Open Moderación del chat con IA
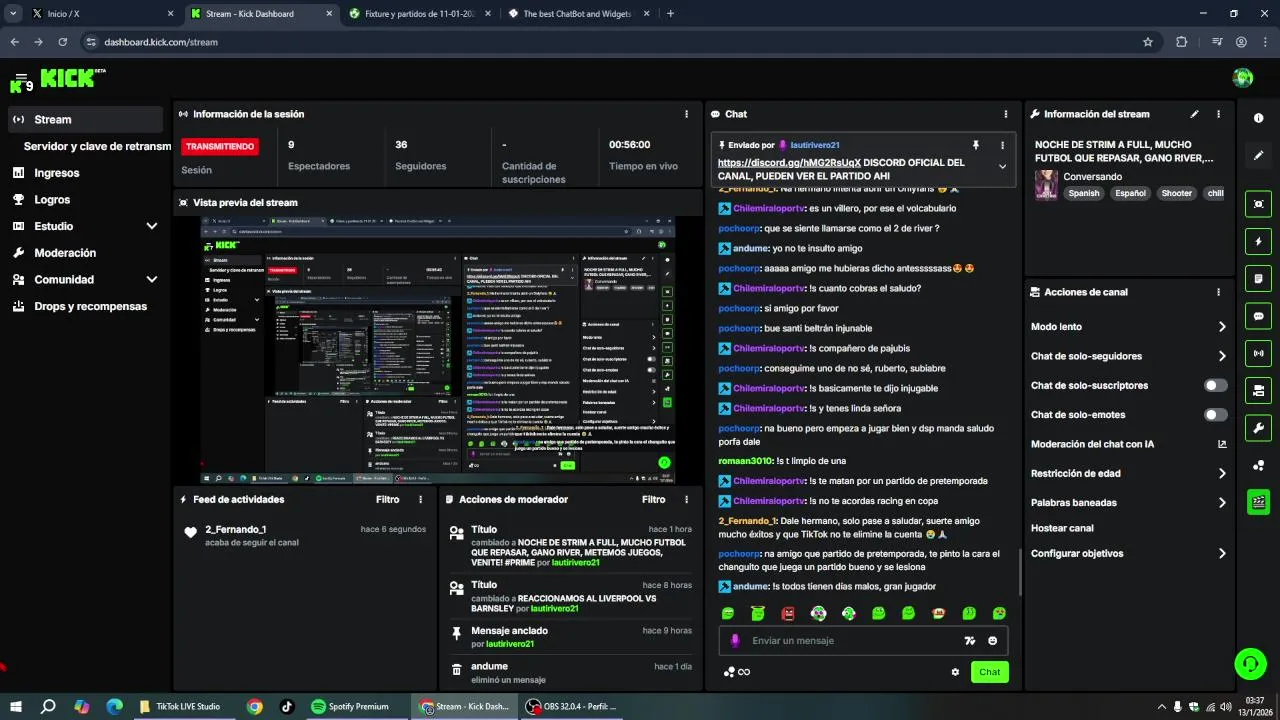 1128,444
